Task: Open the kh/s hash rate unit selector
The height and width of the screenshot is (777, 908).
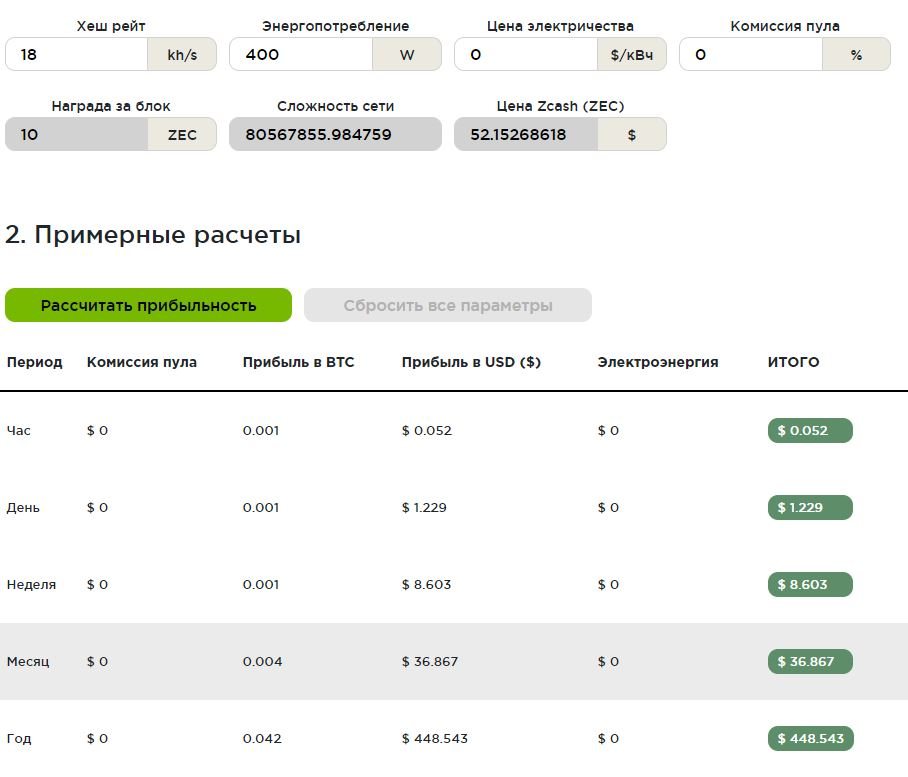Action: pyautogui.click(x=182, y=54)
